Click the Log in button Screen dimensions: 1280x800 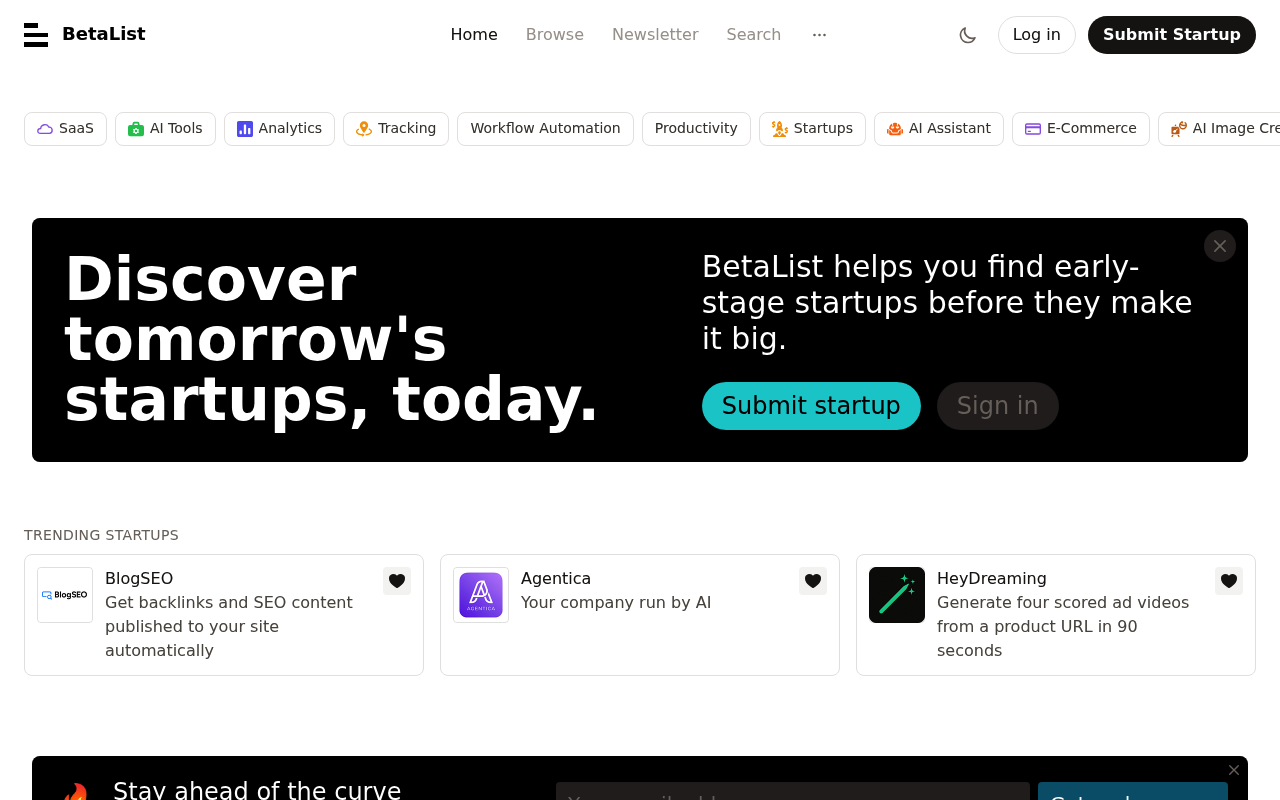point(1037,35)
